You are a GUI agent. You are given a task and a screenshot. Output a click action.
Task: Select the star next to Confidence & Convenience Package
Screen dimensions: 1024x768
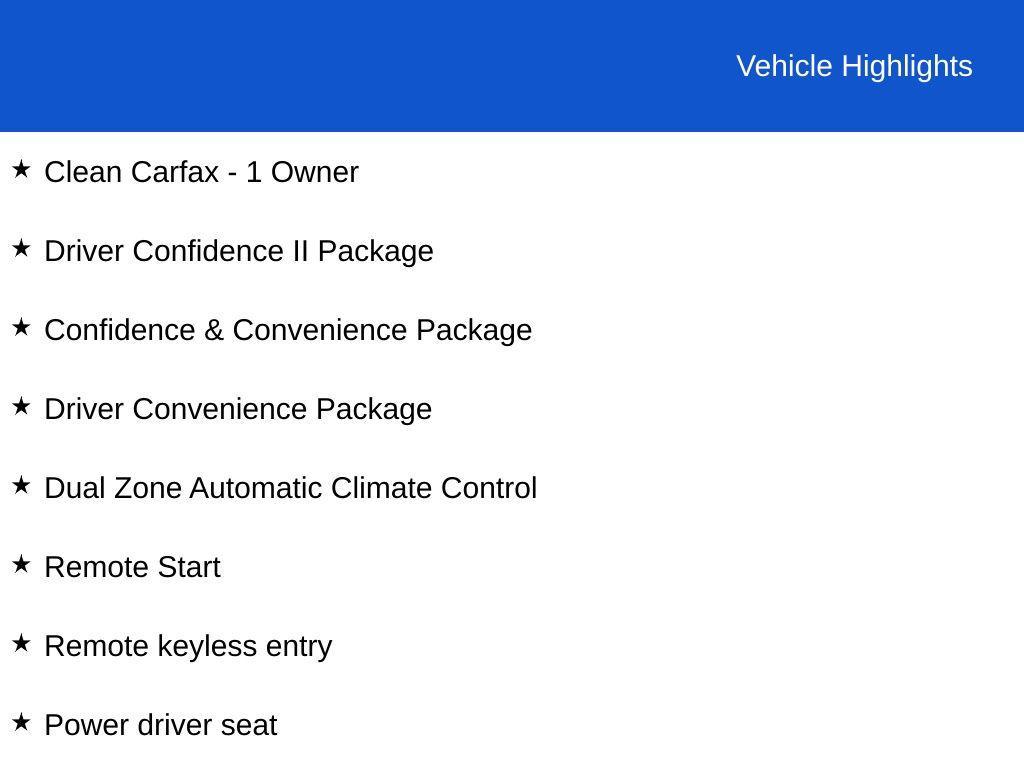coord(21,328)
